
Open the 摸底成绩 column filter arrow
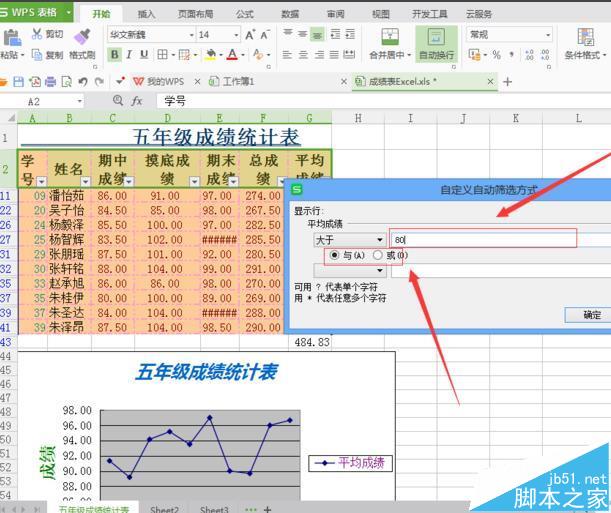tap(194, 181)
